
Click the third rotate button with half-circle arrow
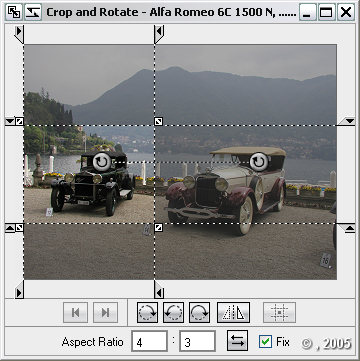pos(199,313)
